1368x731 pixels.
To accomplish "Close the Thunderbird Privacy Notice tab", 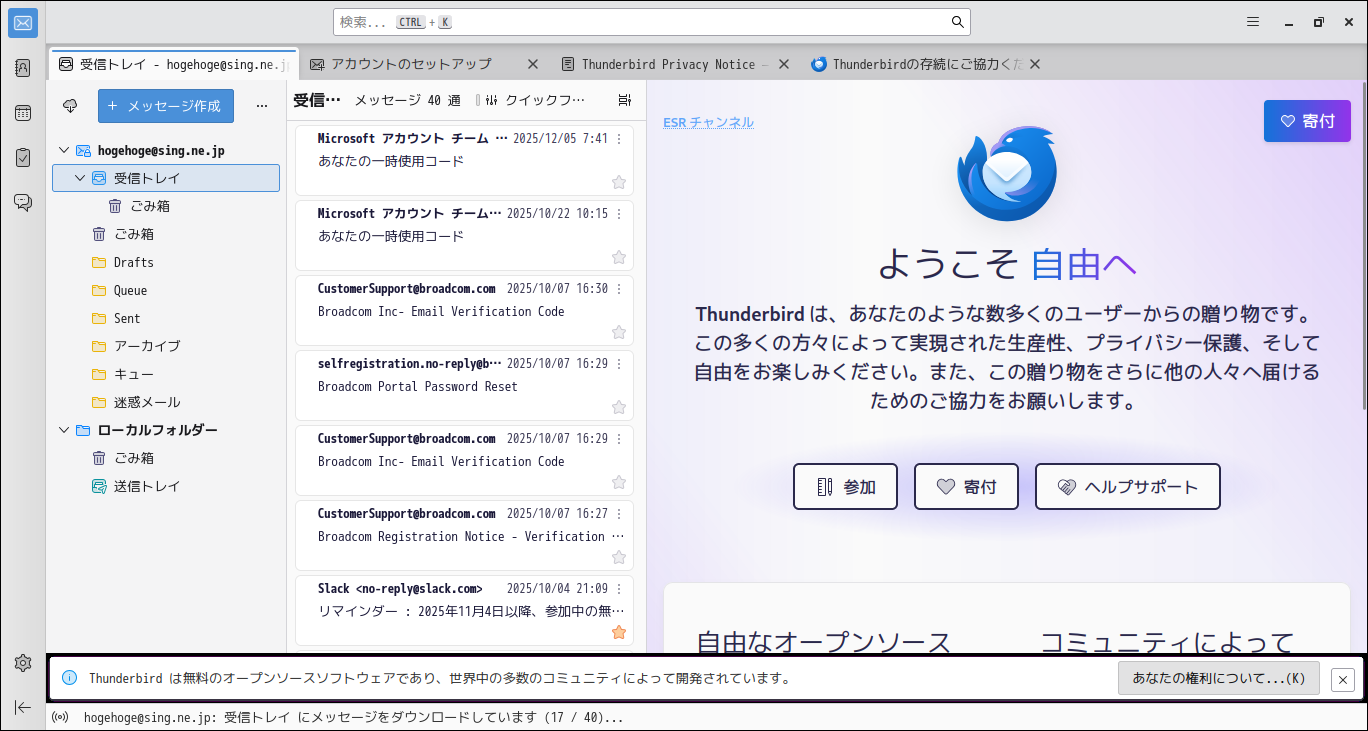I will (784, 64).
